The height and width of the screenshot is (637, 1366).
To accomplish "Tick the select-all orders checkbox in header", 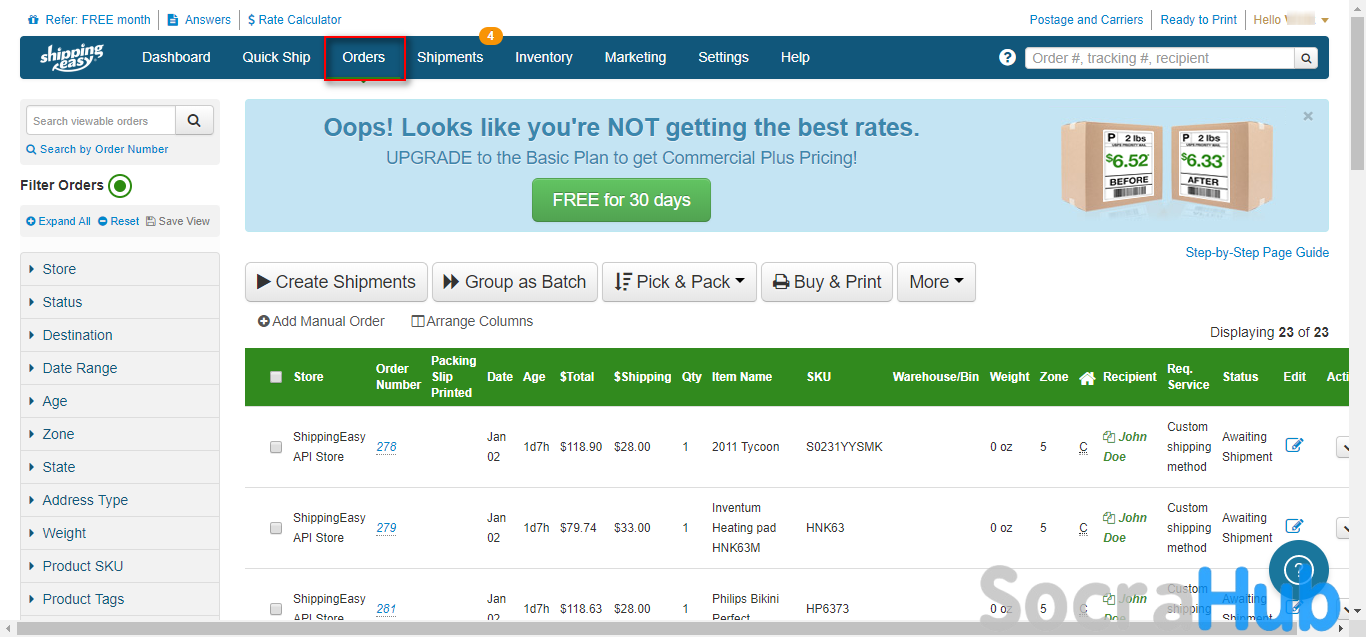I will [276, 377].
